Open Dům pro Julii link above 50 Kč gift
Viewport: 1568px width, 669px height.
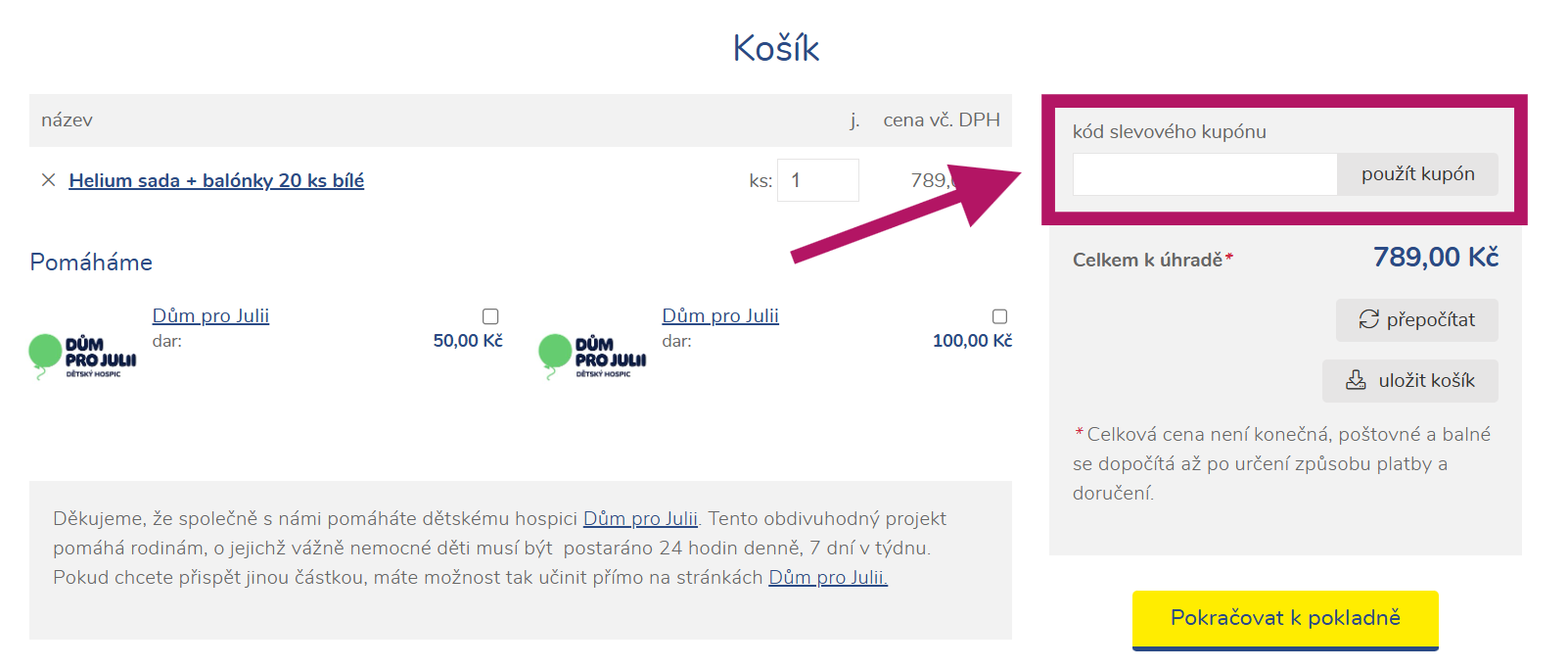(x=210, y=315)
